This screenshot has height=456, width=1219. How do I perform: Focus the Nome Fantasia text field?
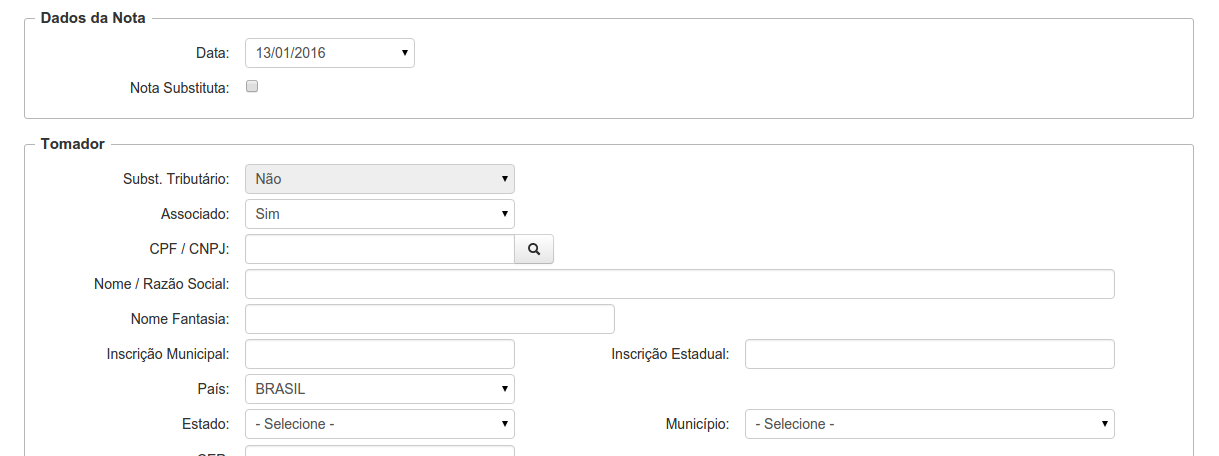coord(429,319)
